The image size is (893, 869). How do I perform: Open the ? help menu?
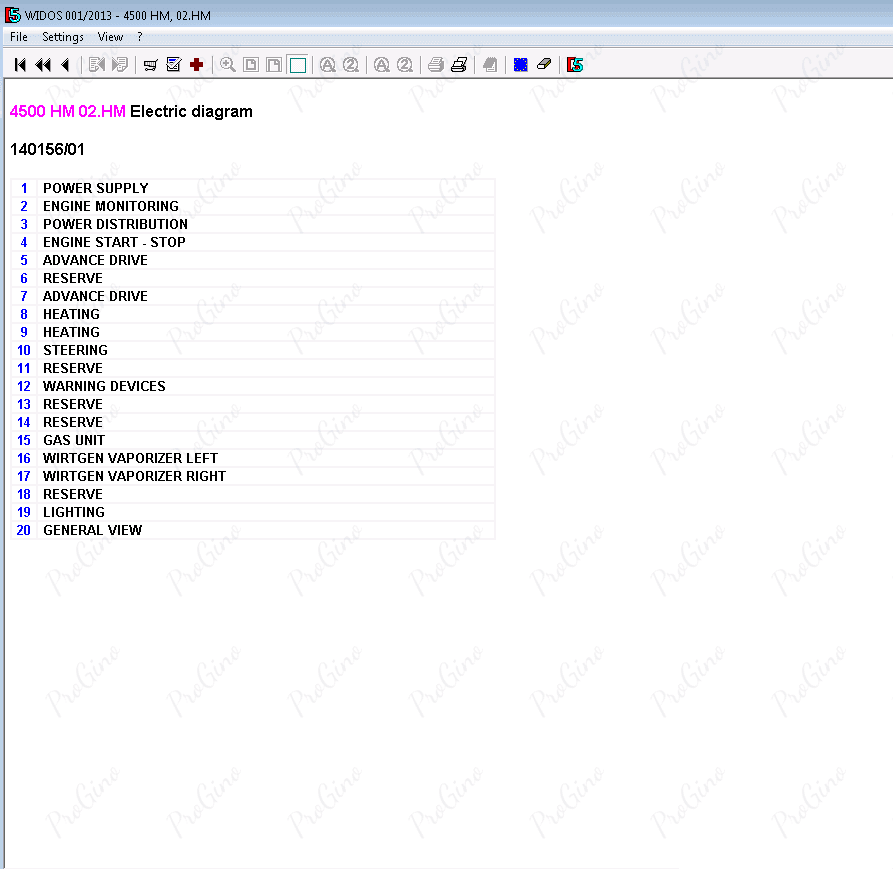click(140, 37)
